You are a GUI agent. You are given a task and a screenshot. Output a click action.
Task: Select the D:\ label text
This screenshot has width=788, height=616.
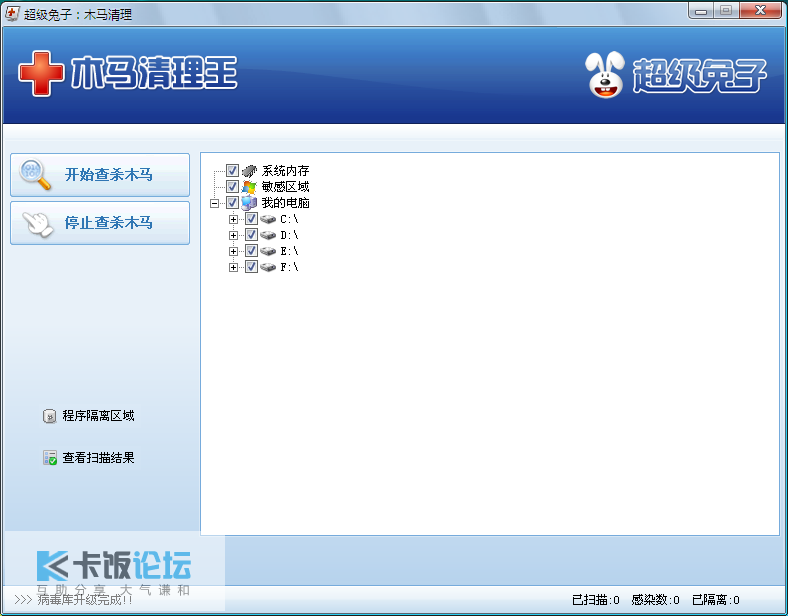pyautogui.click(x=289, y=235)
